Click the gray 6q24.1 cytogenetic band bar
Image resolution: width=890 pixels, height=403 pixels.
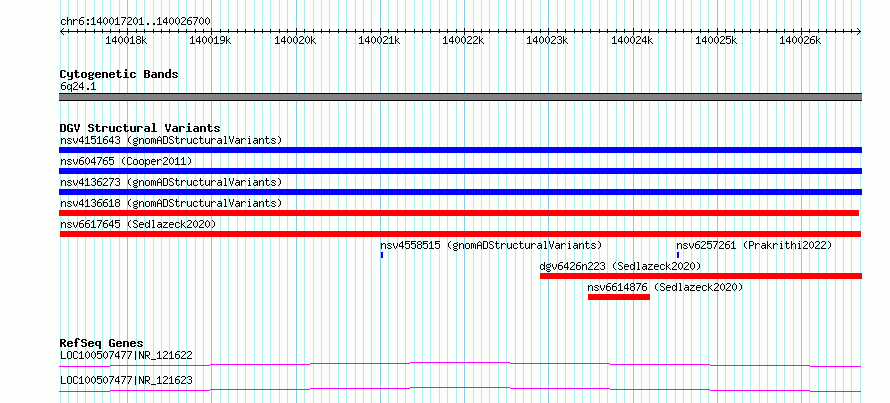click(x=460, y=97)
